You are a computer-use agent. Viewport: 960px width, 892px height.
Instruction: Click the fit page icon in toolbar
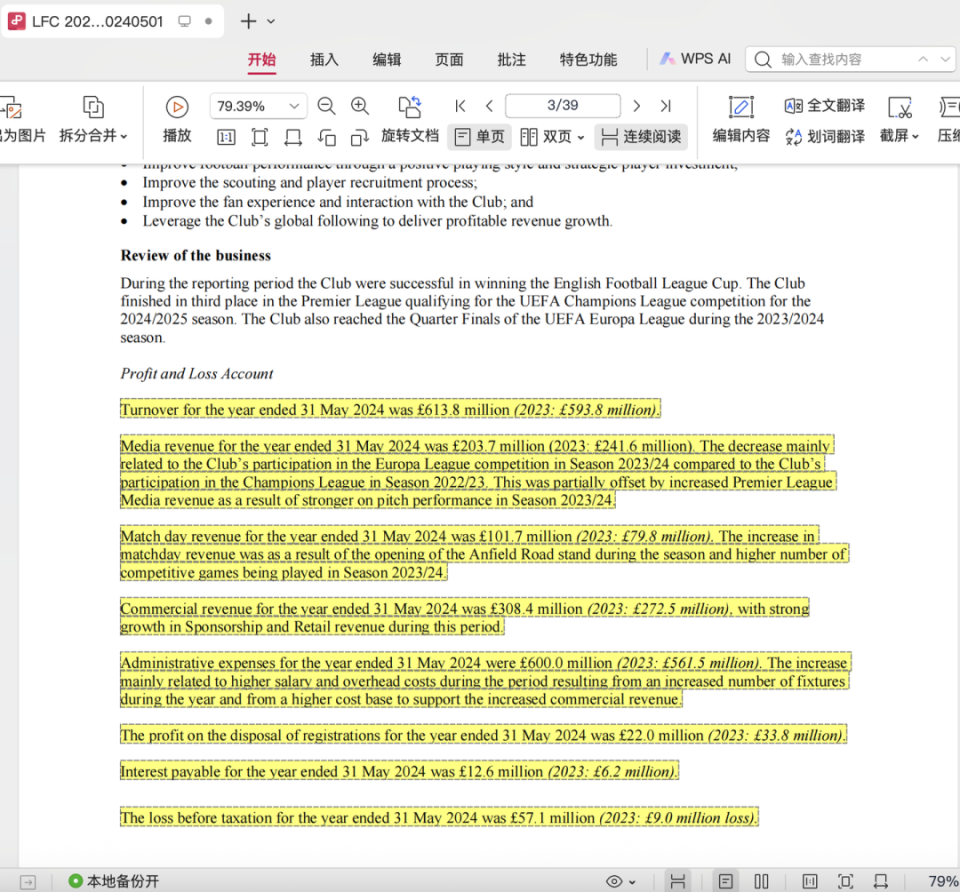260,137
